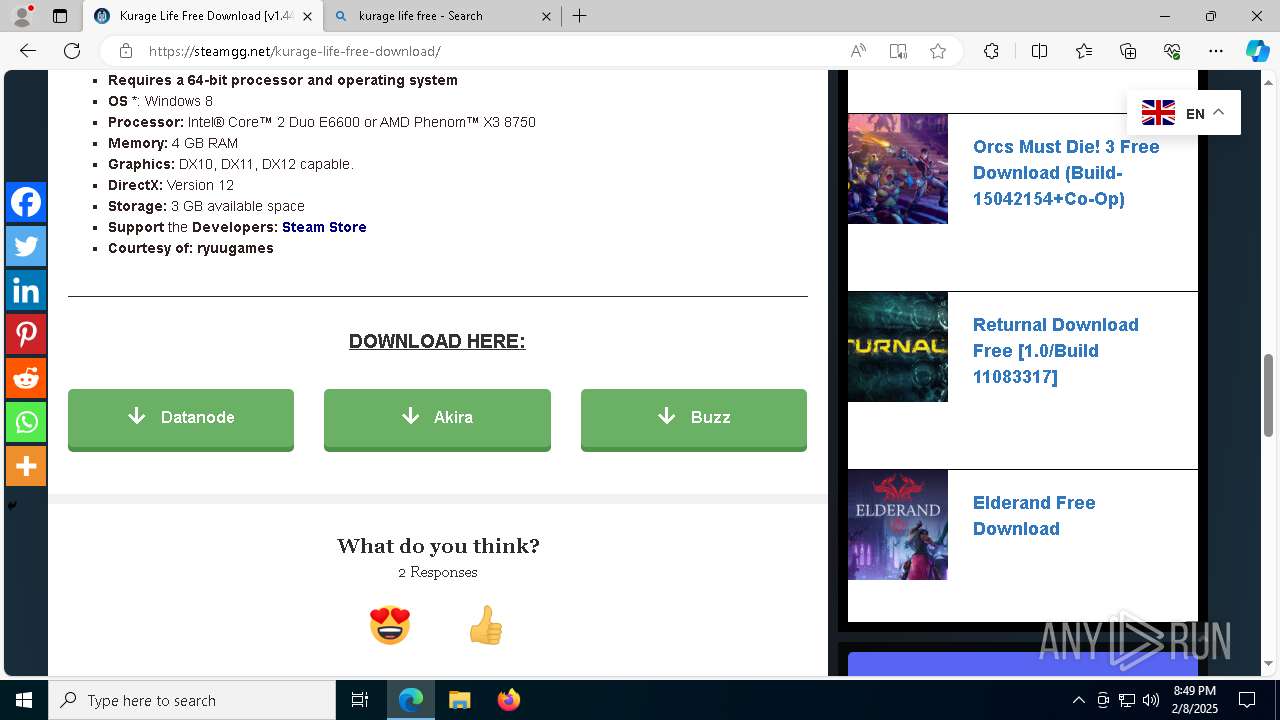The width and height of the screenshot is (1280, 720).
Task: Open network settings tray icon
Action: pyautogui.click(x=1126, y=700)
